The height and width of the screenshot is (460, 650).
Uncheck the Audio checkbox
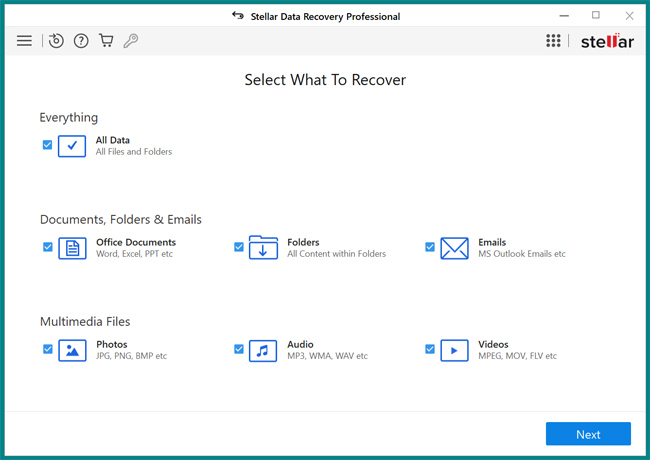(x=239, y=349)
